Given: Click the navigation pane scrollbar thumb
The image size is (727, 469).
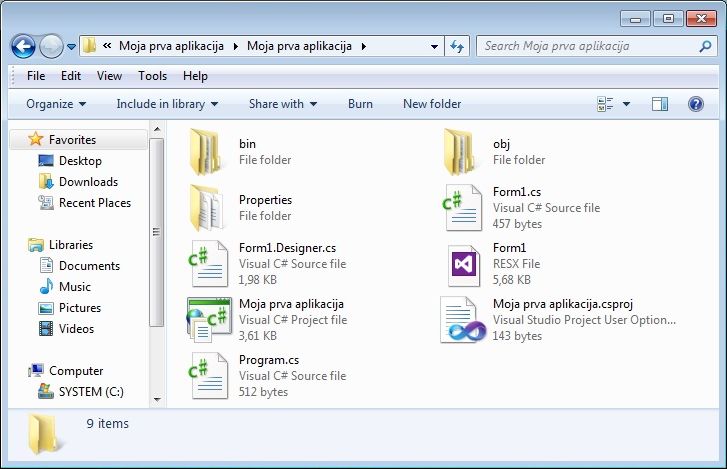Looking at the screenshot, I should point(157,232).
